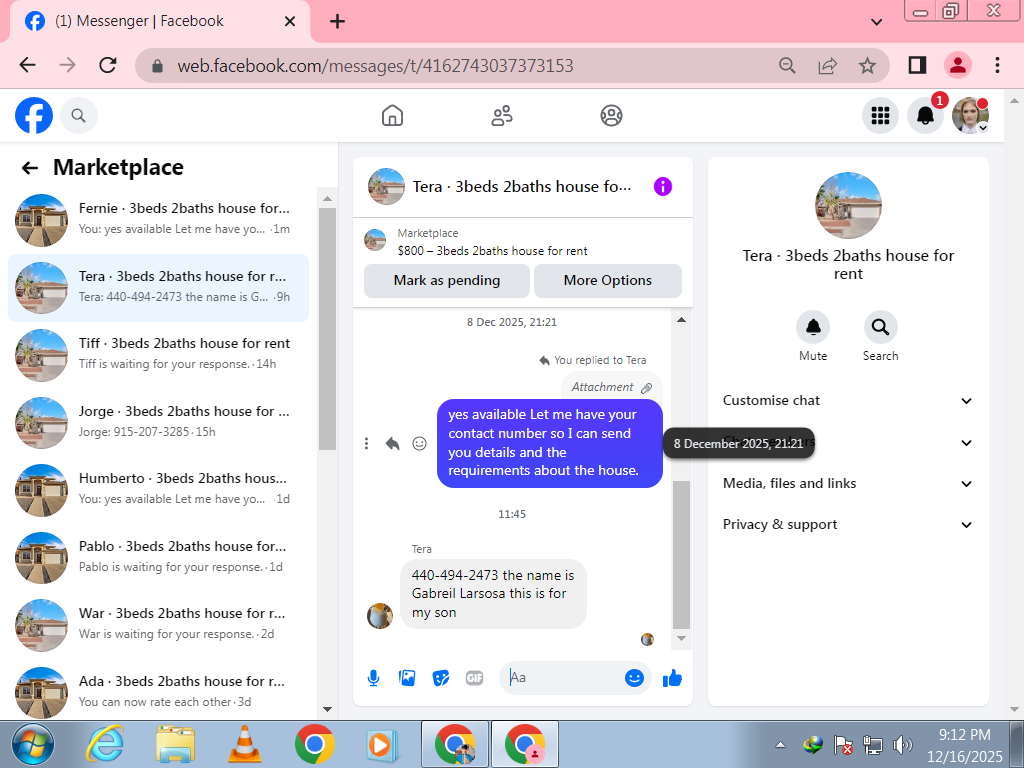This screenshot has width=1024, height=768.
Task: Click More Options button
Action: click(607, 281)
